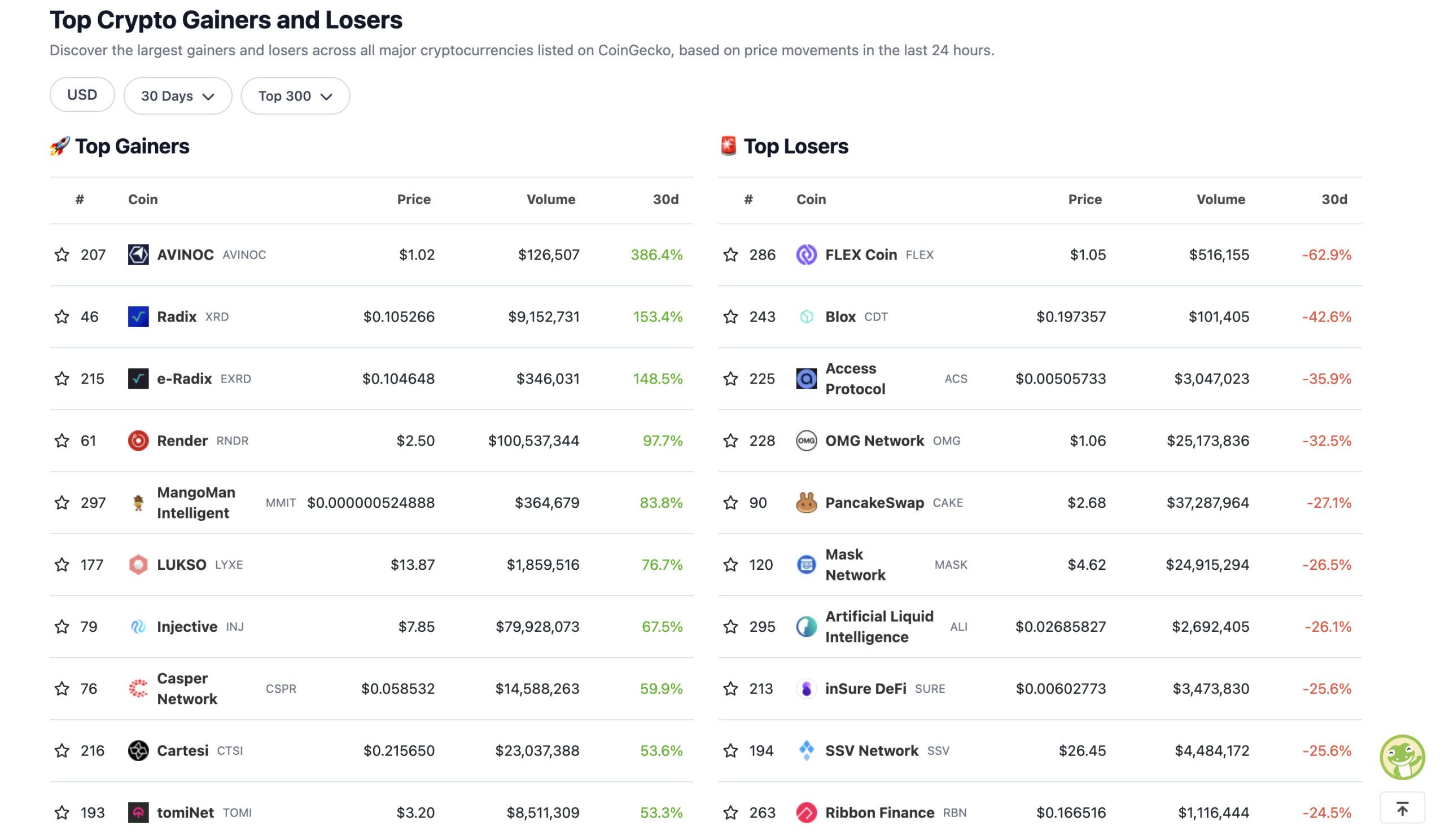Toggle favorite star for Injective
The image size is (1445, 840).
[x=62, y=626]
